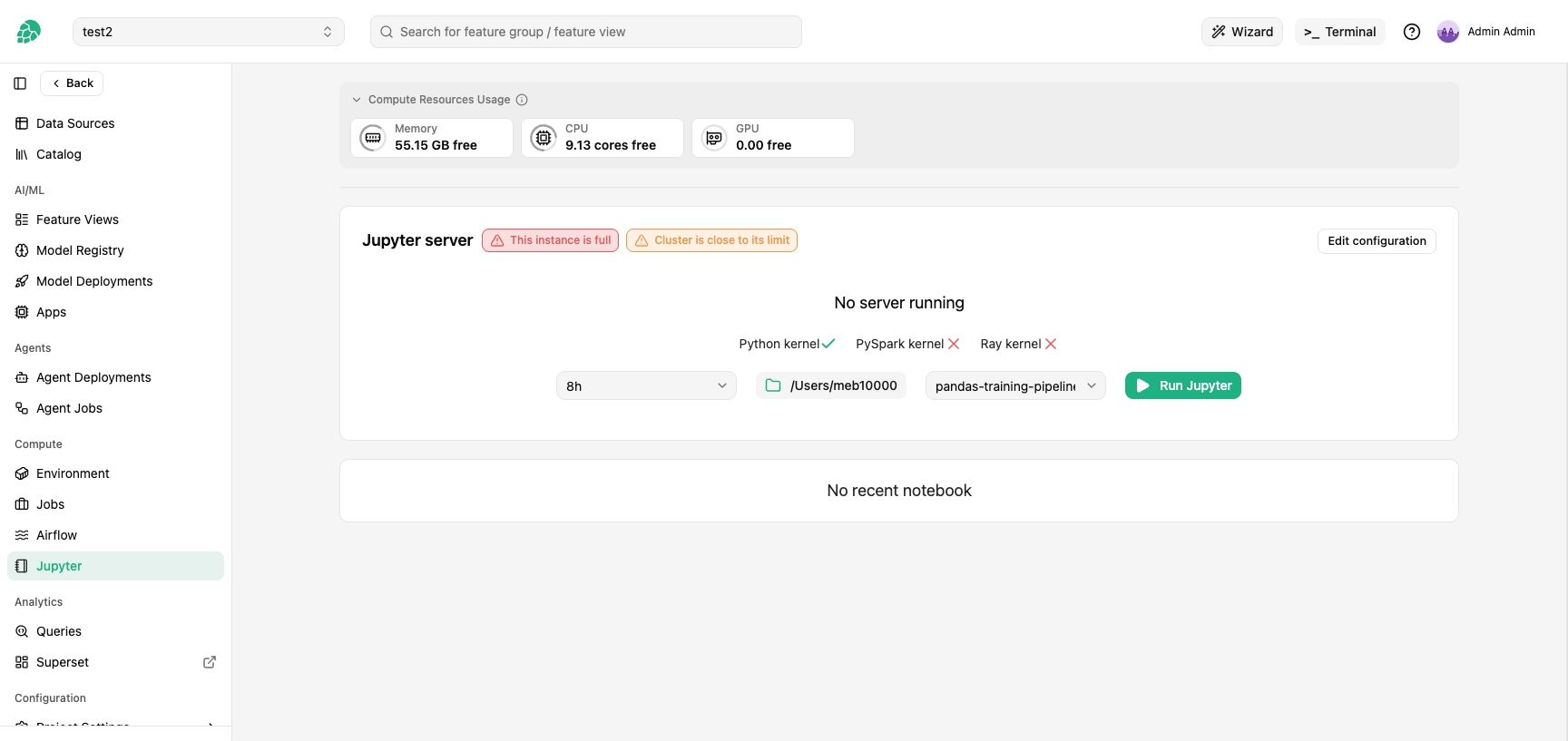1568x741 pixels.
Task: Click the This instance is full warning
Action: pyautogui.click(x=550, y=240)
